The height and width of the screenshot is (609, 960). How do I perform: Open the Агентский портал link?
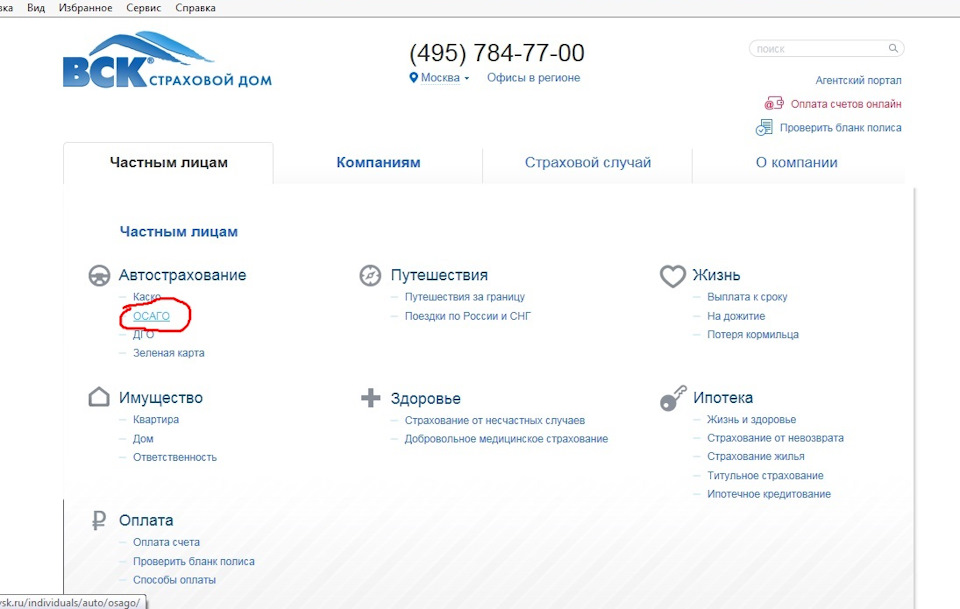(858, 80)
